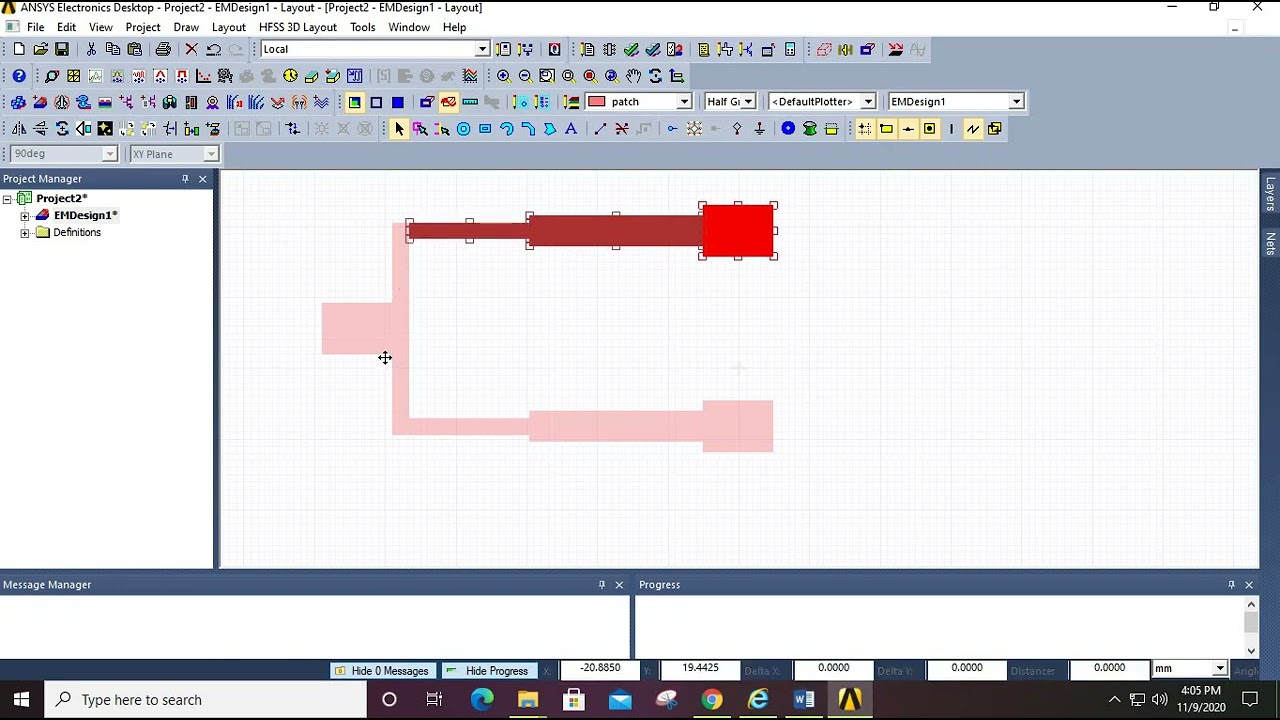
Task: Select the Draw Line tool
Action: click(x=600, y=129)
